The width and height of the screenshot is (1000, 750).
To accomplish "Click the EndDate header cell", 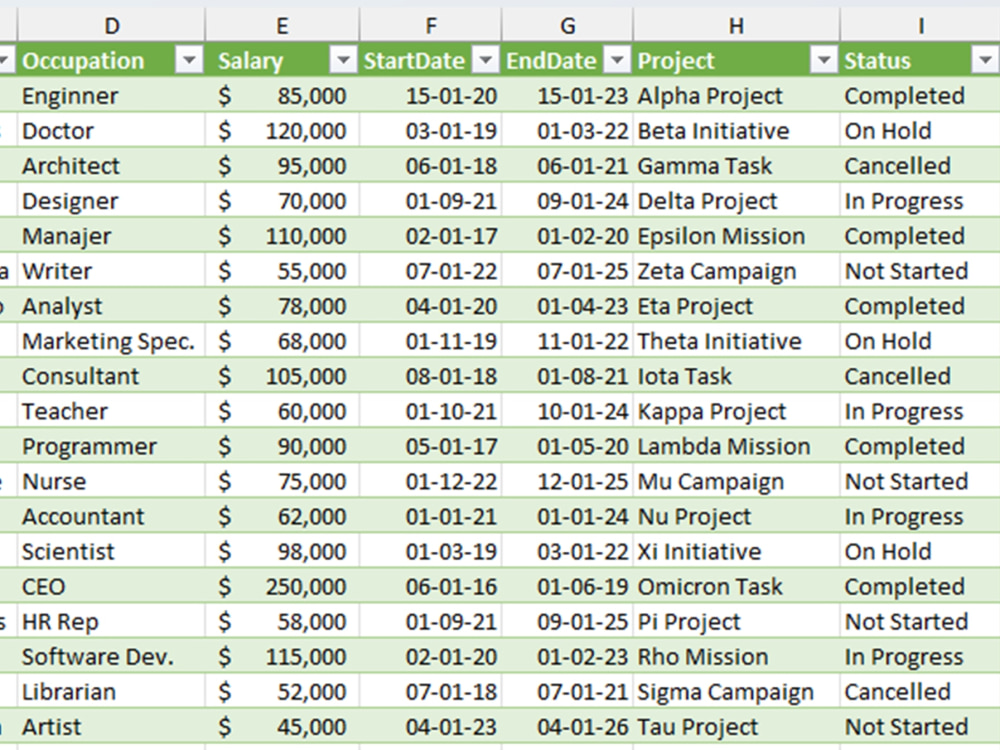I will click(x=567, y=61).
